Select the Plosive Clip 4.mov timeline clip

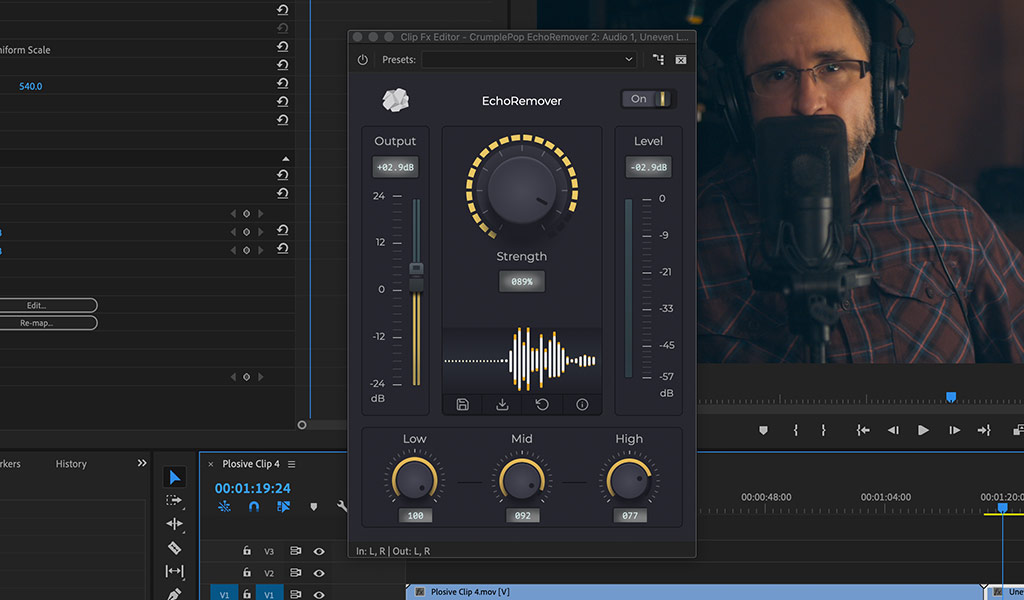pos(695,592)
